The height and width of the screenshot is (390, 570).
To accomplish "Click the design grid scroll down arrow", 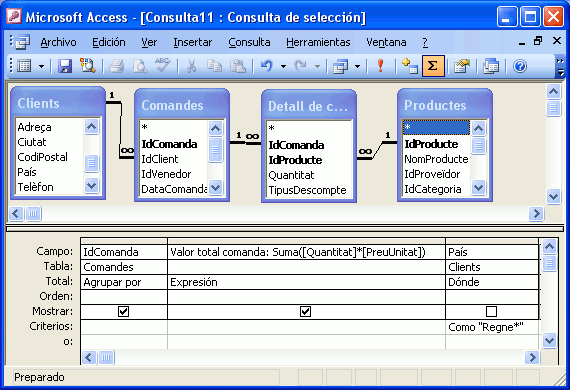I will 549,341.
